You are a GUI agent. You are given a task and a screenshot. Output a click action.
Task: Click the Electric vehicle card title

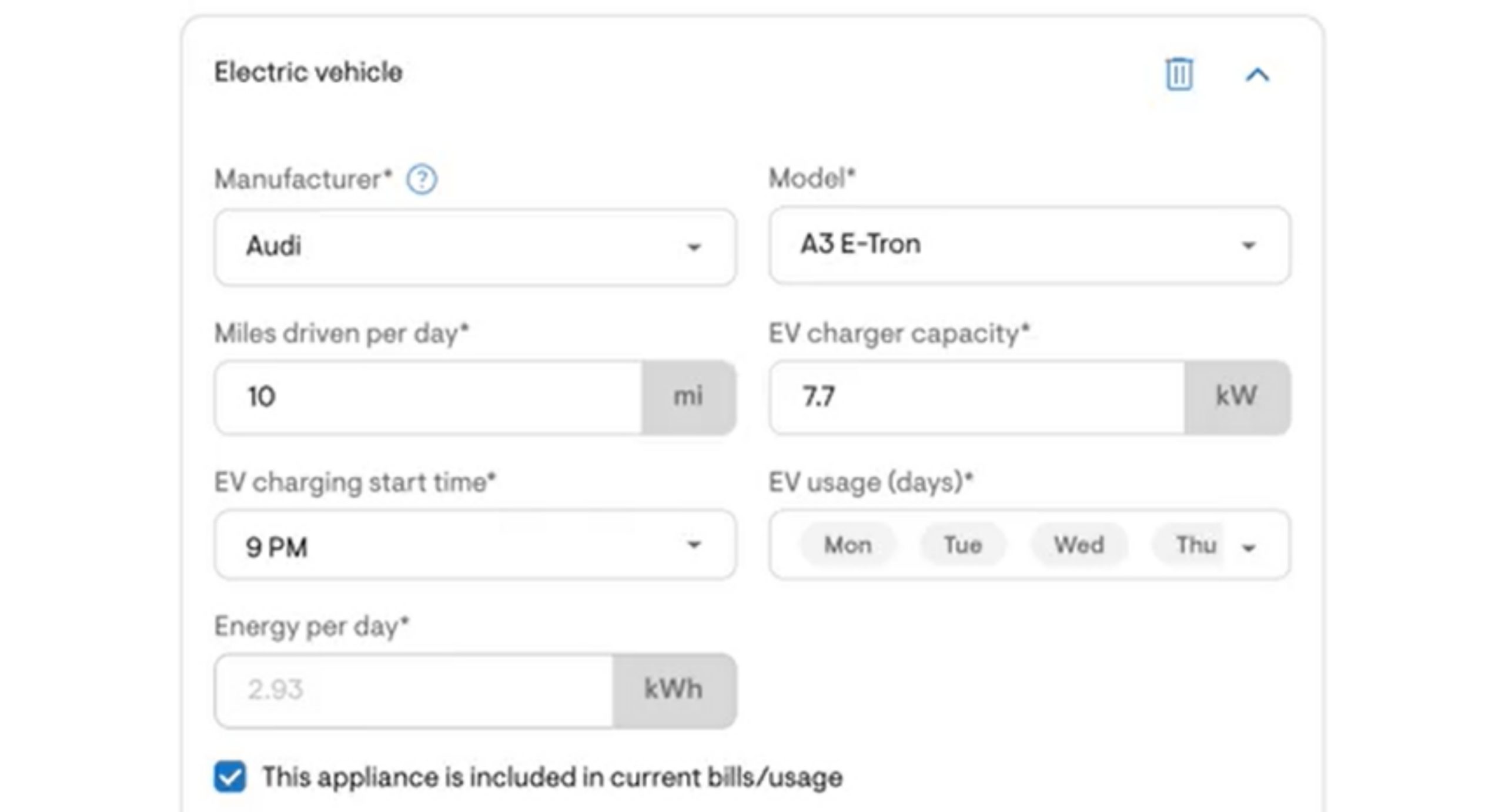click(x=308, y=72)
